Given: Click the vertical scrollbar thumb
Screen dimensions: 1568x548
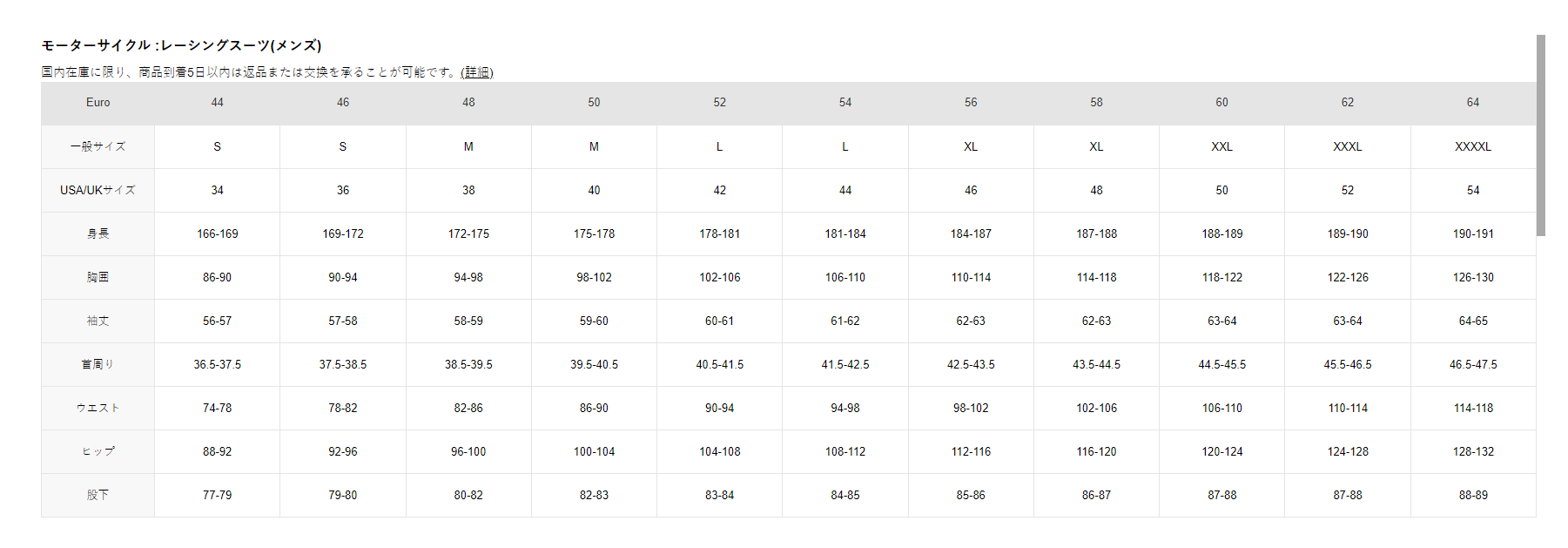Looking at the screenshot, I should point(1540,135).
